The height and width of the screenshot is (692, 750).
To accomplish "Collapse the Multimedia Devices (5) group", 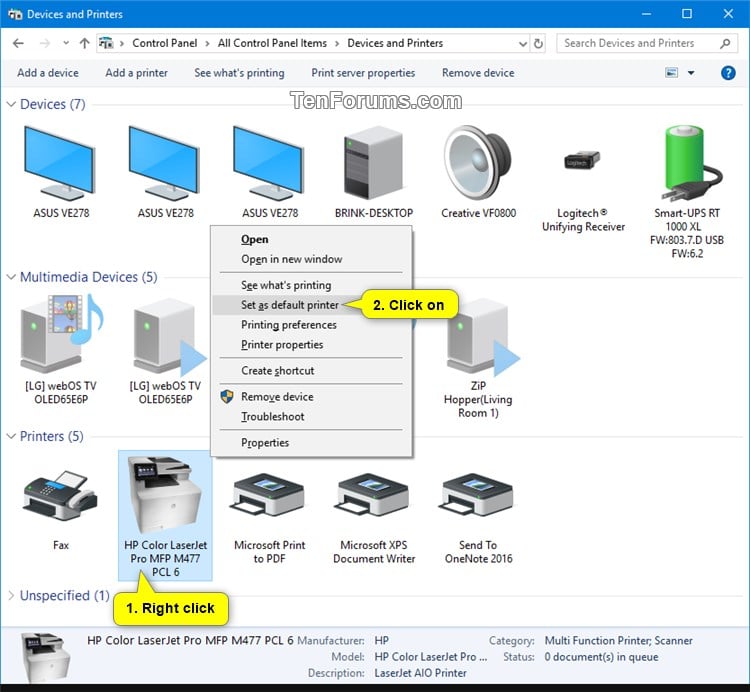I will pyautogui.click(x=11, y=277).
